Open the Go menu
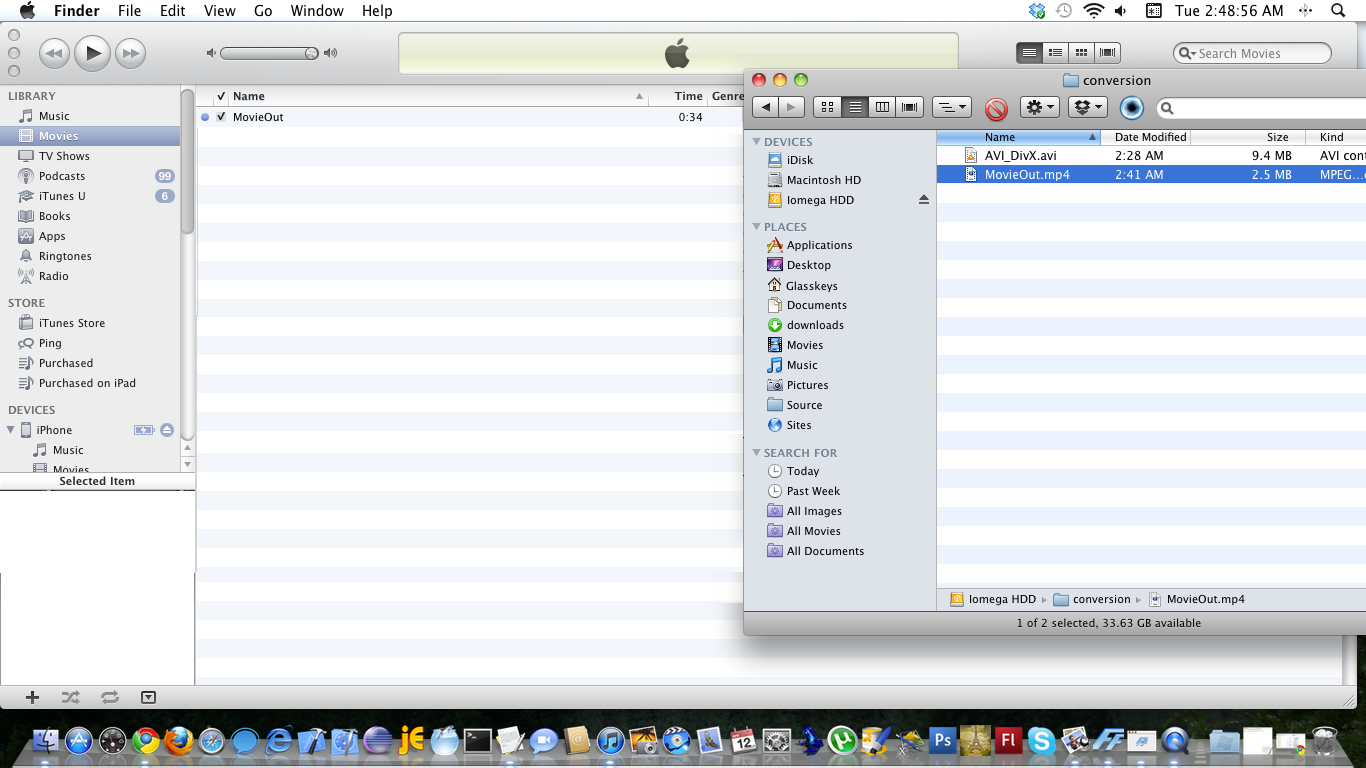The width and height of the screenshot is (1366, 768). [x=263, y=11]
